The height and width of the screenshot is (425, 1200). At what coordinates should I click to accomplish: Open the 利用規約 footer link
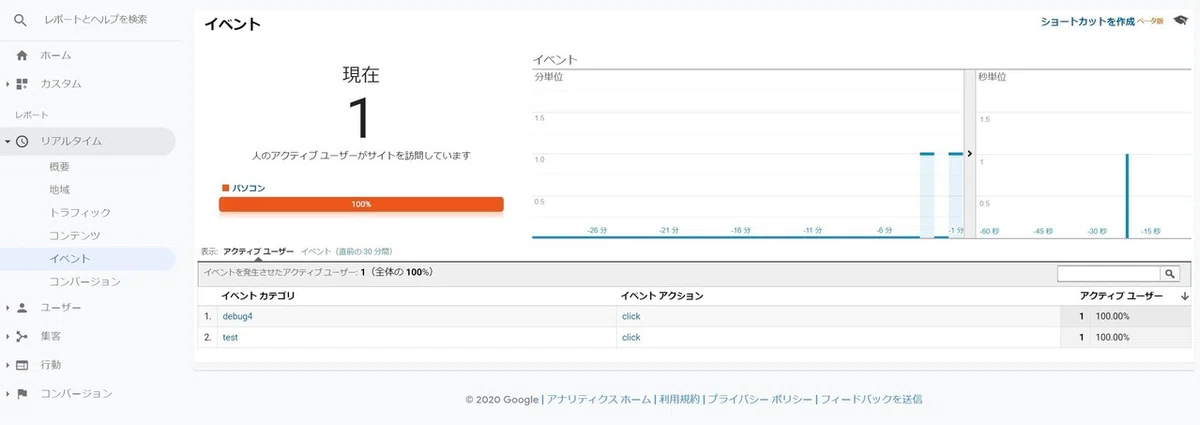678,399
